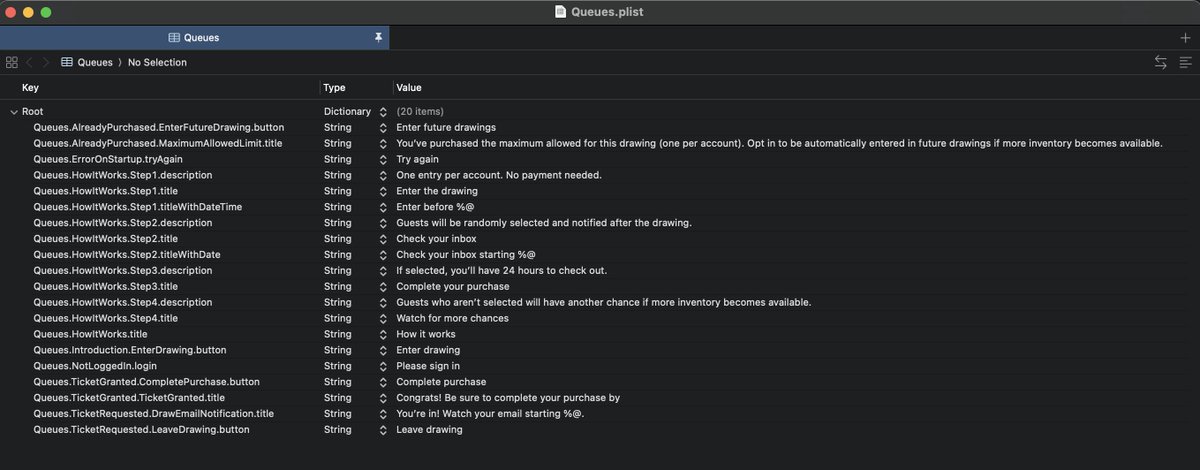The height and width of the screenshot is (470, 1200).
Task: Click the green zoom window button
Action: coord(45,12)
